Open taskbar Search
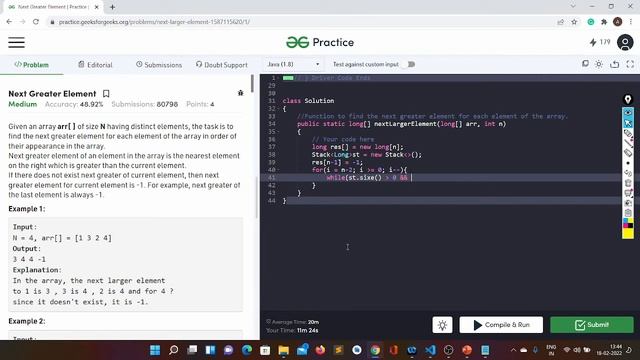This screenshot has width=640, height=360. point(173,350)
